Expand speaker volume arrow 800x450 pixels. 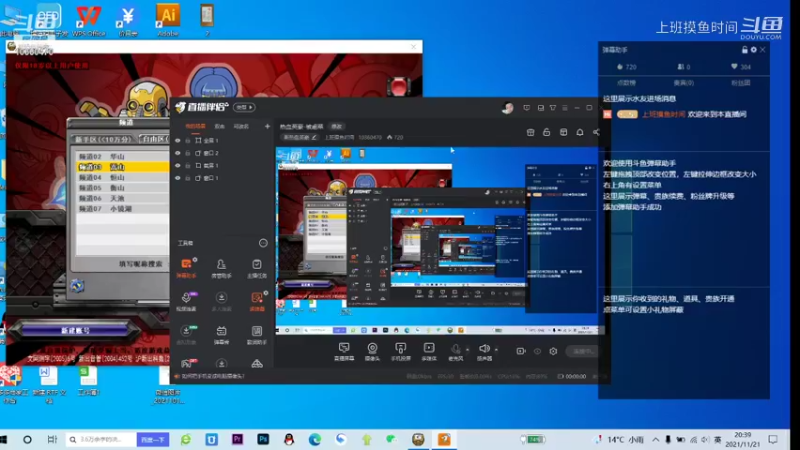(496, 350)
